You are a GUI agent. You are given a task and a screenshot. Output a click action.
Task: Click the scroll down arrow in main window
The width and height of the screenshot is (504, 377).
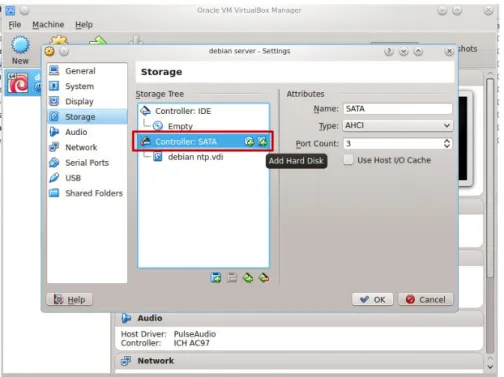coord(490,367)
